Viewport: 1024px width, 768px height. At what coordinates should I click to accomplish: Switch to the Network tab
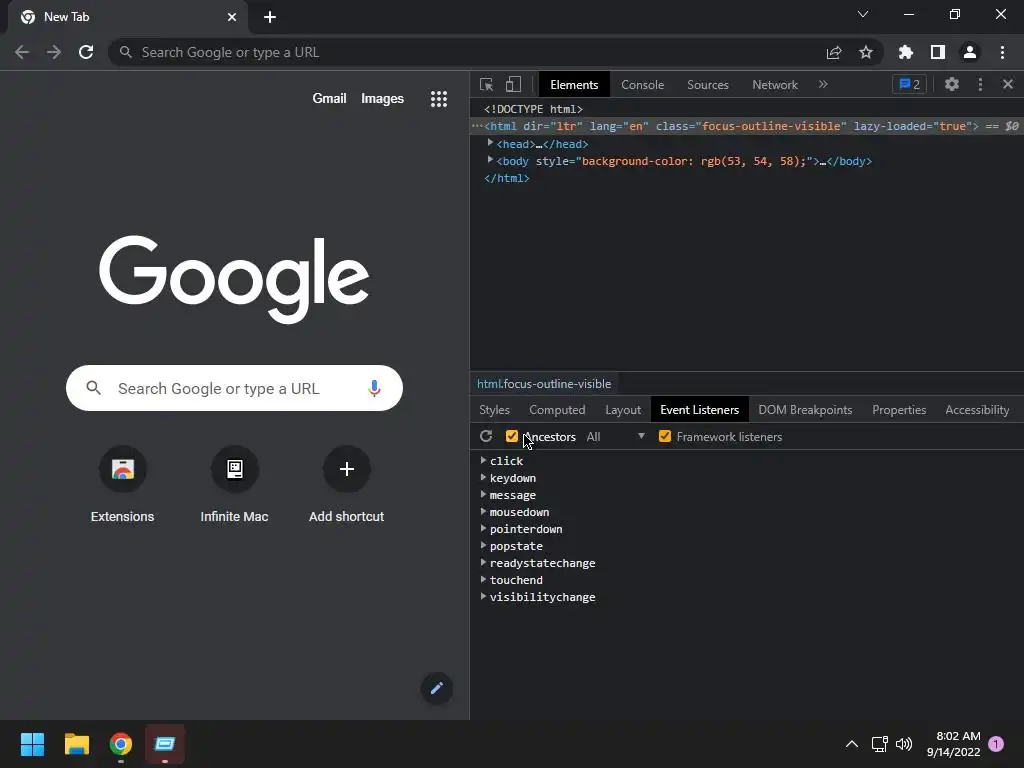775,85
